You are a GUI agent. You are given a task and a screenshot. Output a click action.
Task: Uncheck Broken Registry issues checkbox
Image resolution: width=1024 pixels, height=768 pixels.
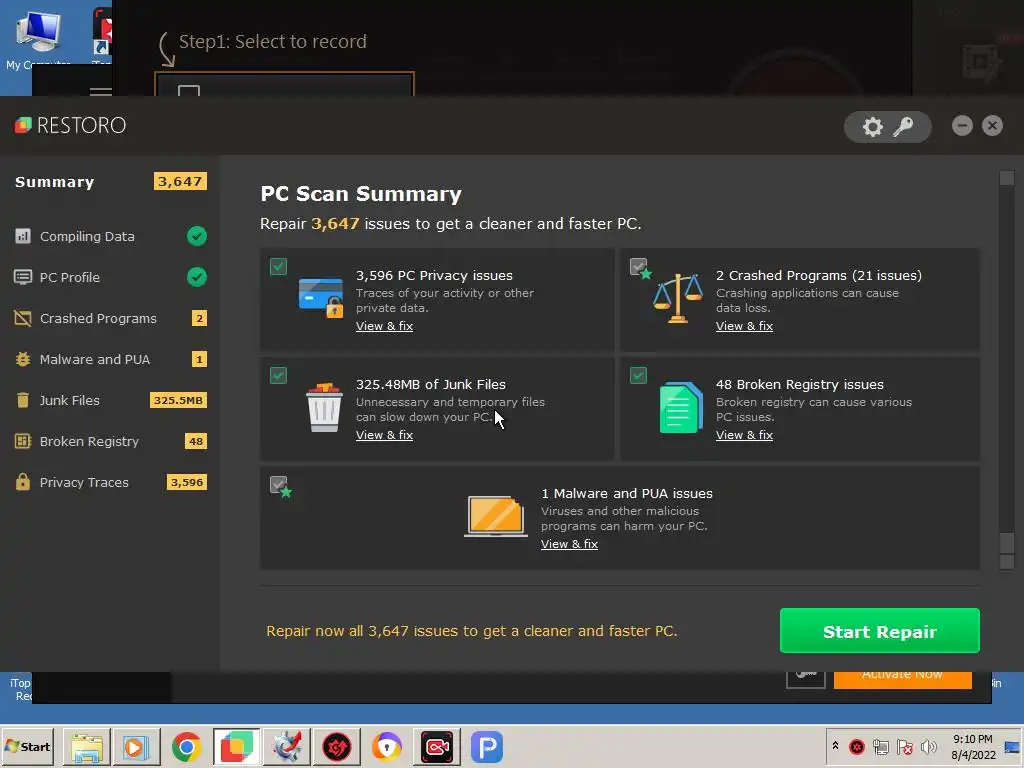[x=639, y=376]
